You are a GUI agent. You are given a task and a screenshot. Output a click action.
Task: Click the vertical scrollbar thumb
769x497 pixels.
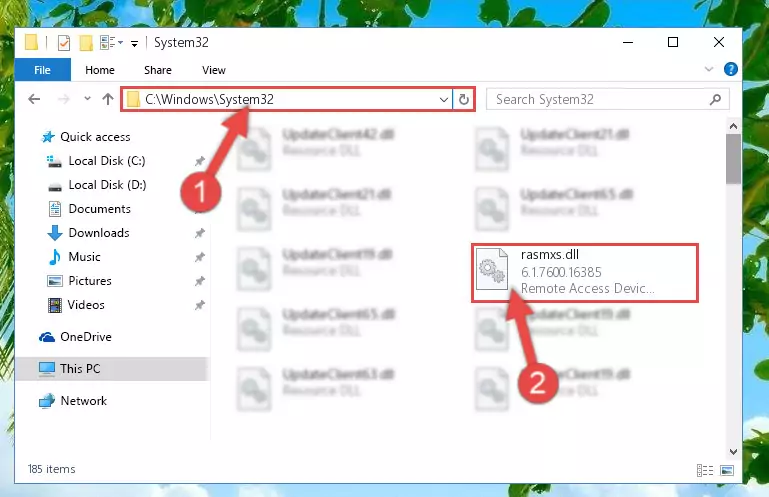(733, 159)
